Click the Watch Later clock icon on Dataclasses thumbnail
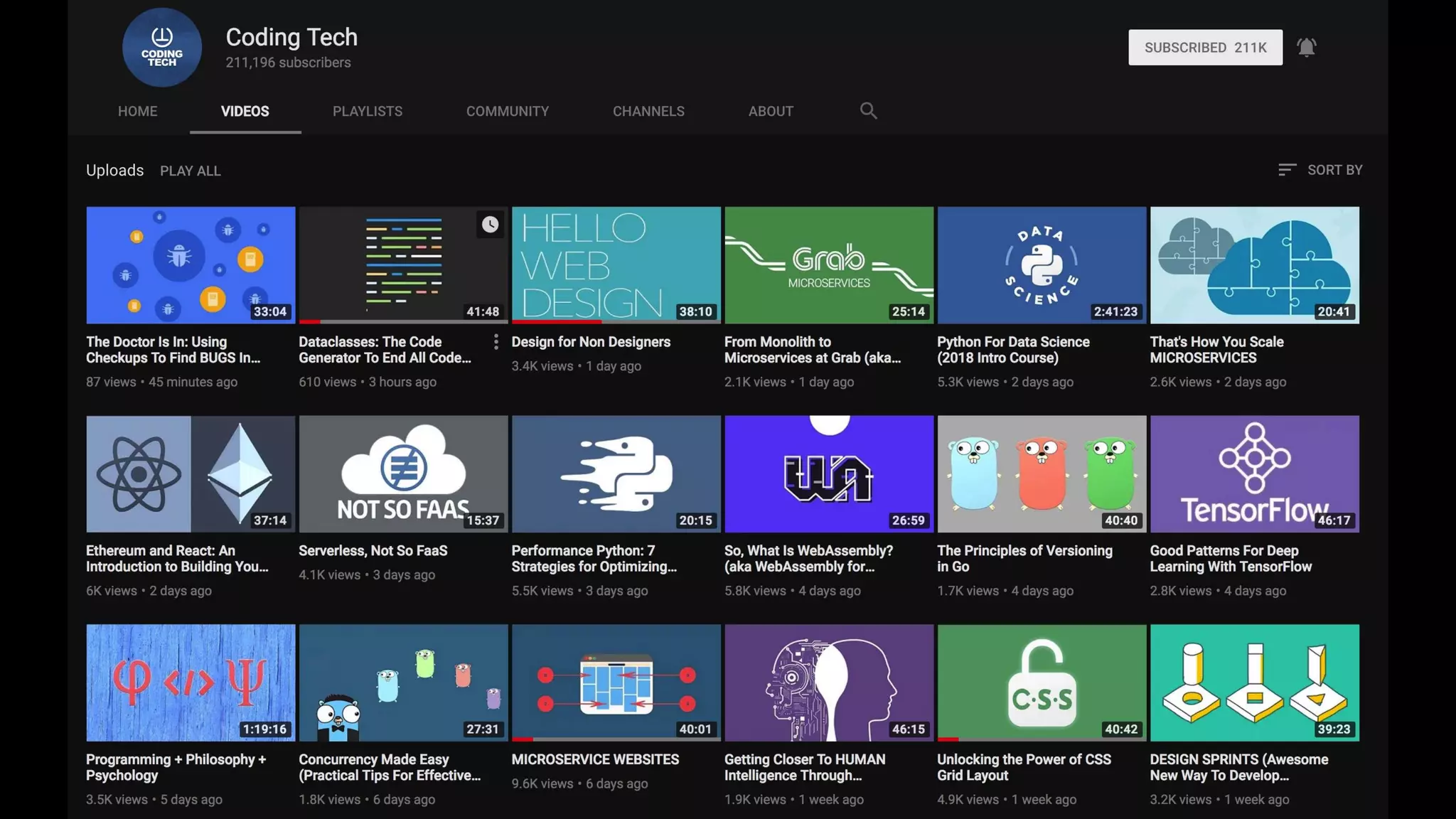This screenshot has height=819, width=1456. 490,225
